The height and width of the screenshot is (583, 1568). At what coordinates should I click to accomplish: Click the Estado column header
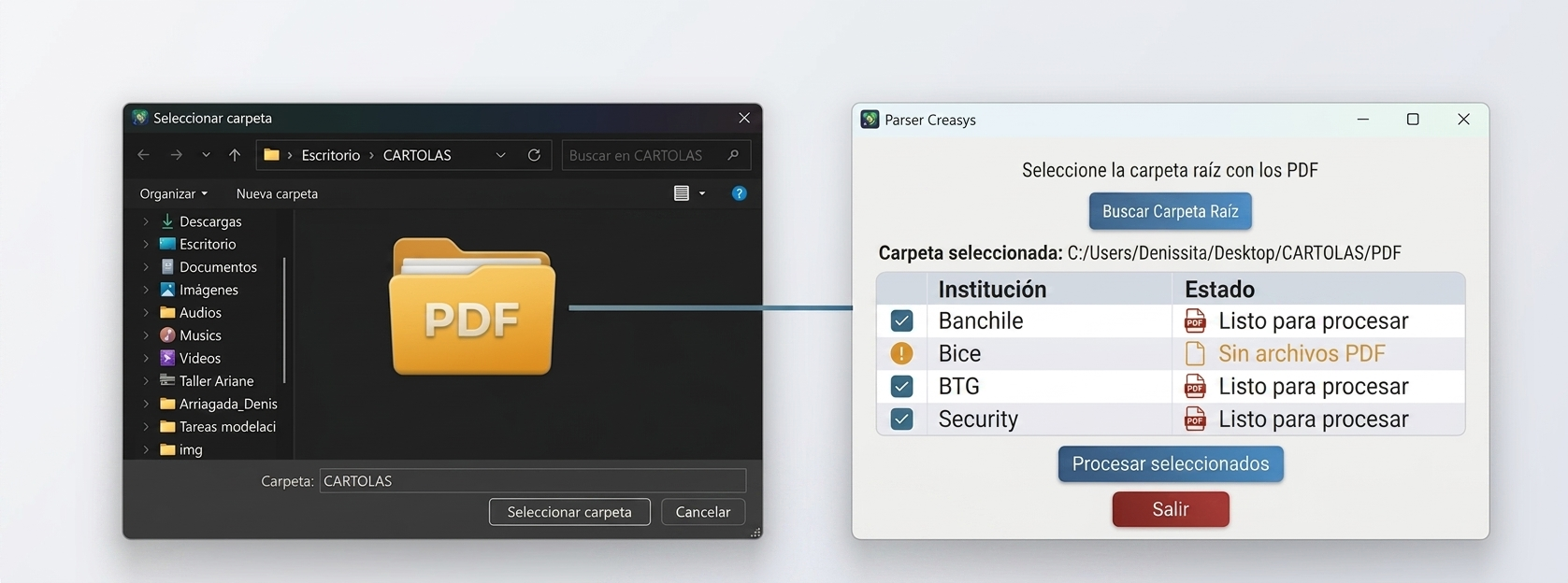pos(1318,289)
